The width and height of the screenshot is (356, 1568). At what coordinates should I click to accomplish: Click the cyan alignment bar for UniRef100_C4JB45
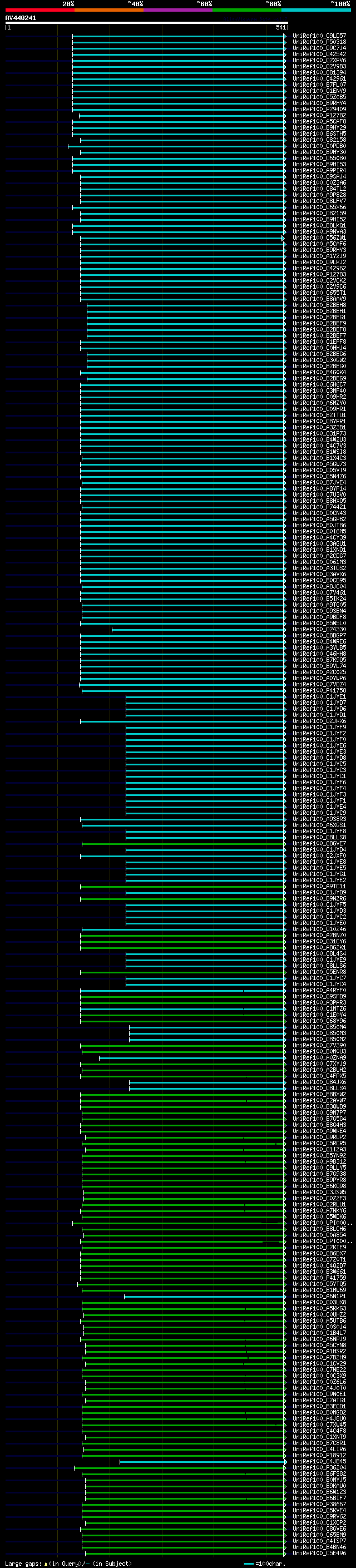point(202,1461)
